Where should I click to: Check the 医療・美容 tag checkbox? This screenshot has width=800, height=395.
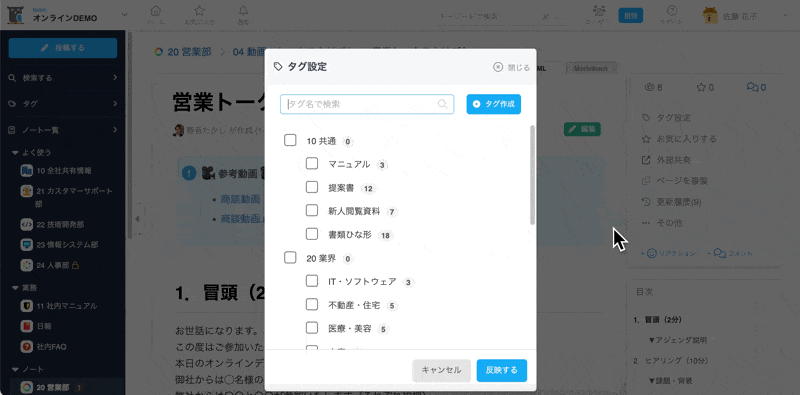tap(312, 328)
